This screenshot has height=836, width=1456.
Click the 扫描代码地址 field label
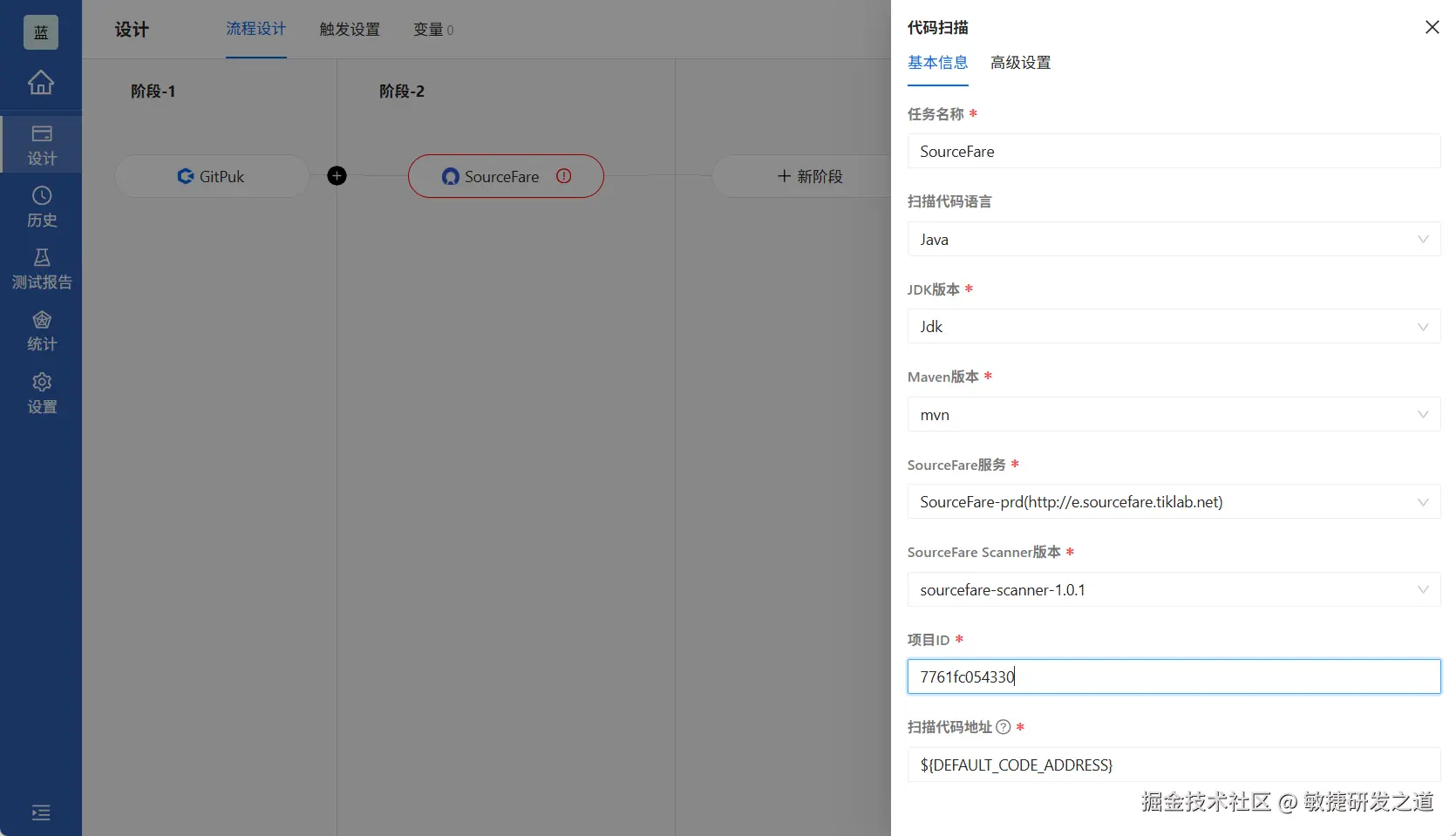click(949, 727)
